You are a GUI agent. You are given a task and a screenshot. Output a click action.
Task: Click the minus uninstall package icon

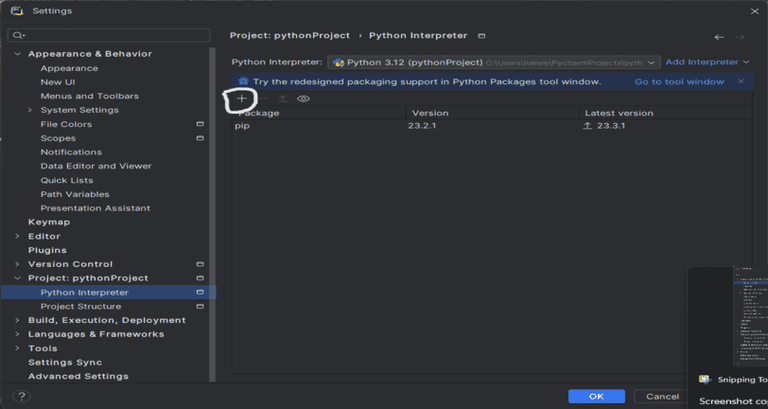[x=263, y=98]
